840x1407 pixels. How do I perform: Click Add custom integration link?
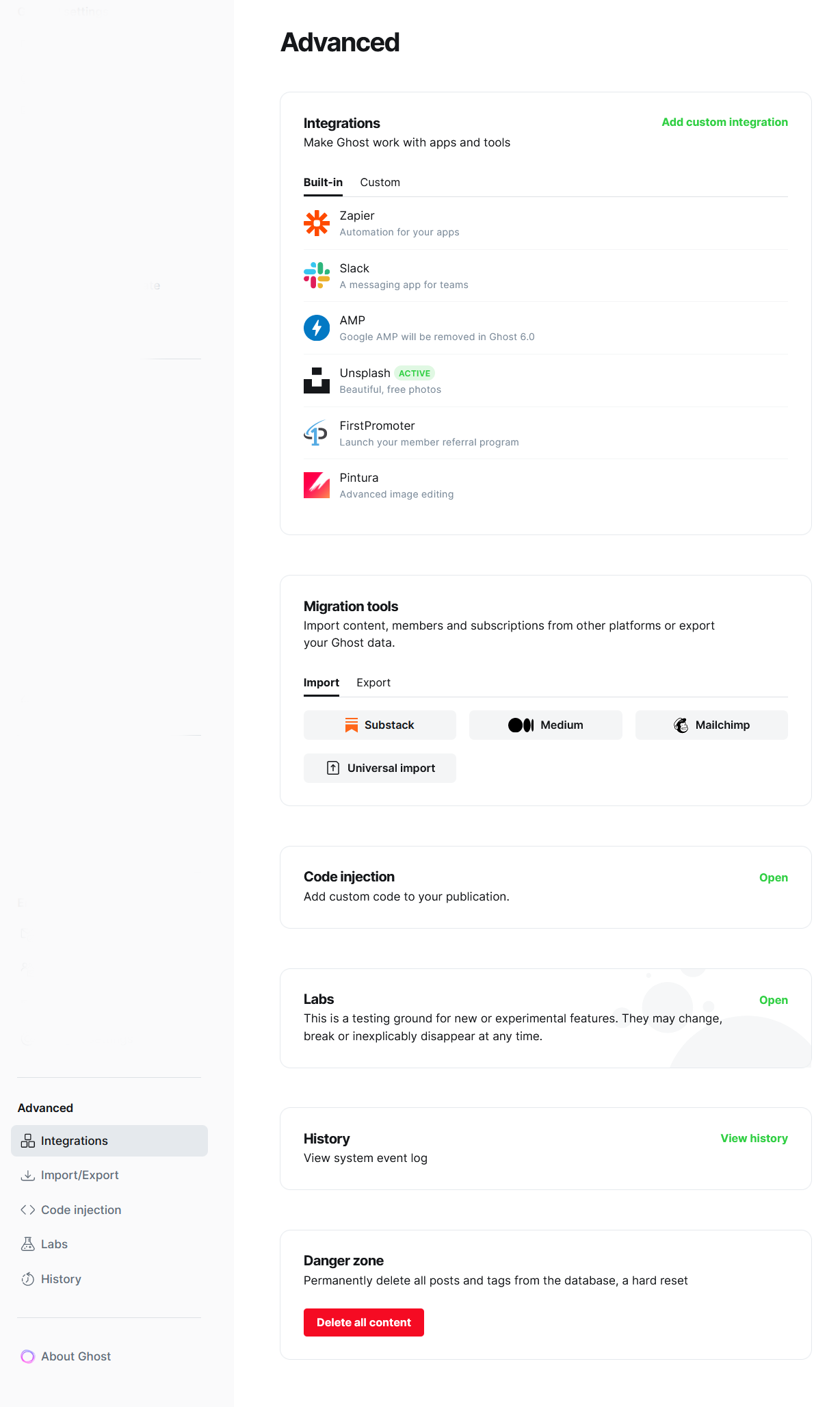(724, 122)
